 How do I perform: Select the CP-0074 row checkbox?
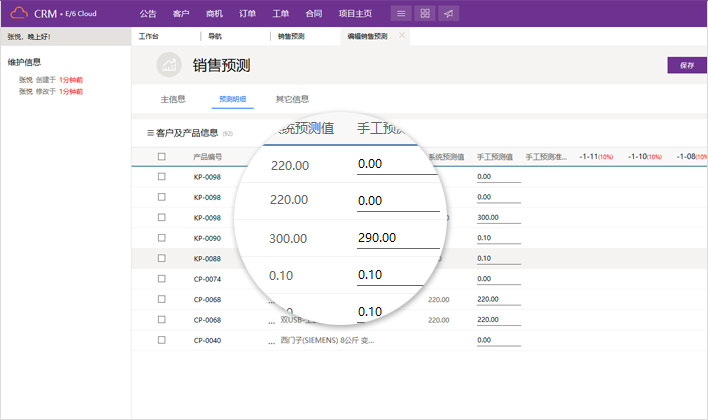[x=162, y=279]
